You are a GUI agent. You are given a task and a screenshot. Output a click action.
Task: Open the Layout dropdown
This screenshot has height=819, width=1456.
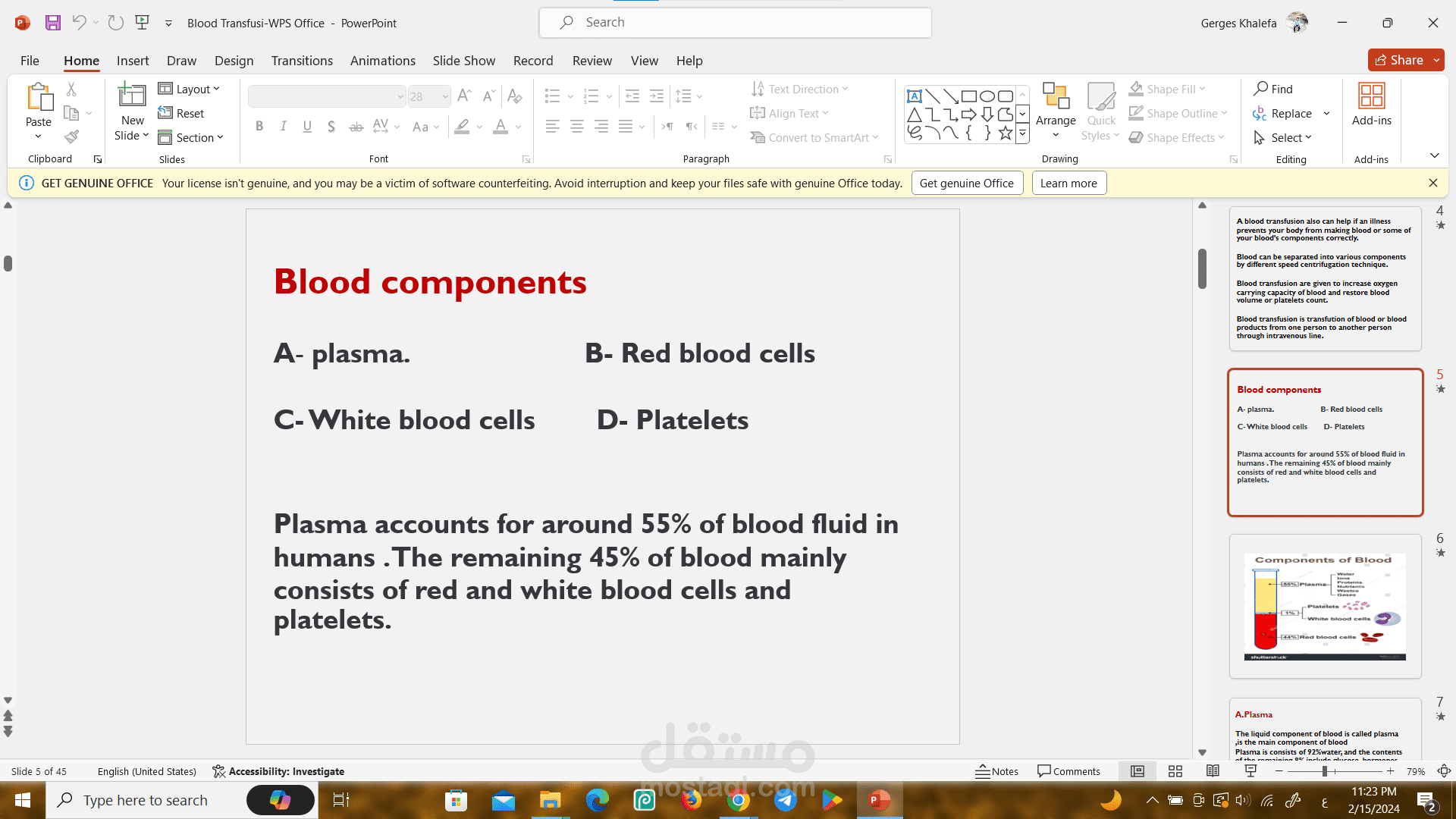[x=189, y=89]
